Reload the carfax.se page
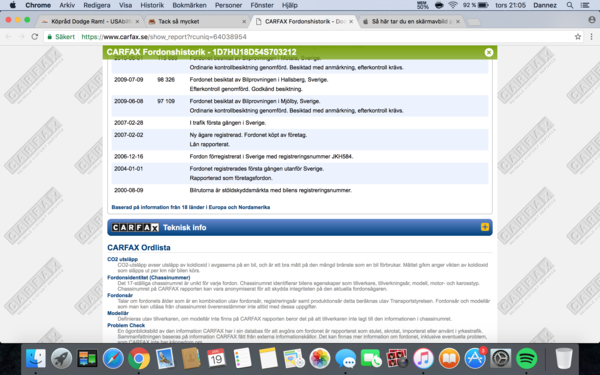 pyautogui.click(x=34, y=37)
